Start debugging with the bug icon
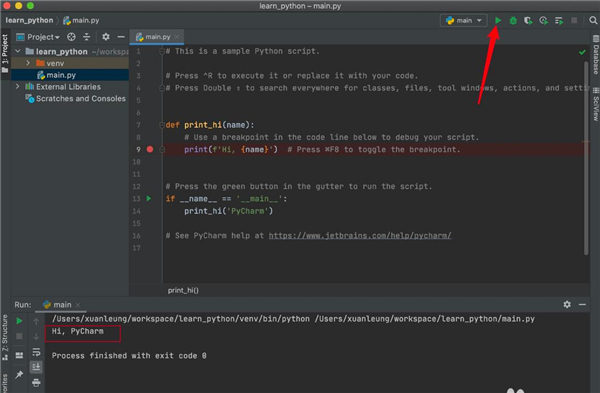600x393 pixels. [513, 20]
